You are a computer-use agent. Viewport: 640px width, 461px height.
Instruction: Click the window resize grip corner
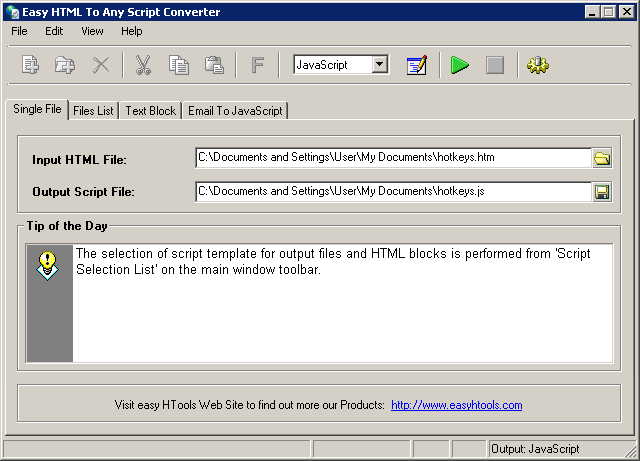pyautogui.click(x=630, y=450)
